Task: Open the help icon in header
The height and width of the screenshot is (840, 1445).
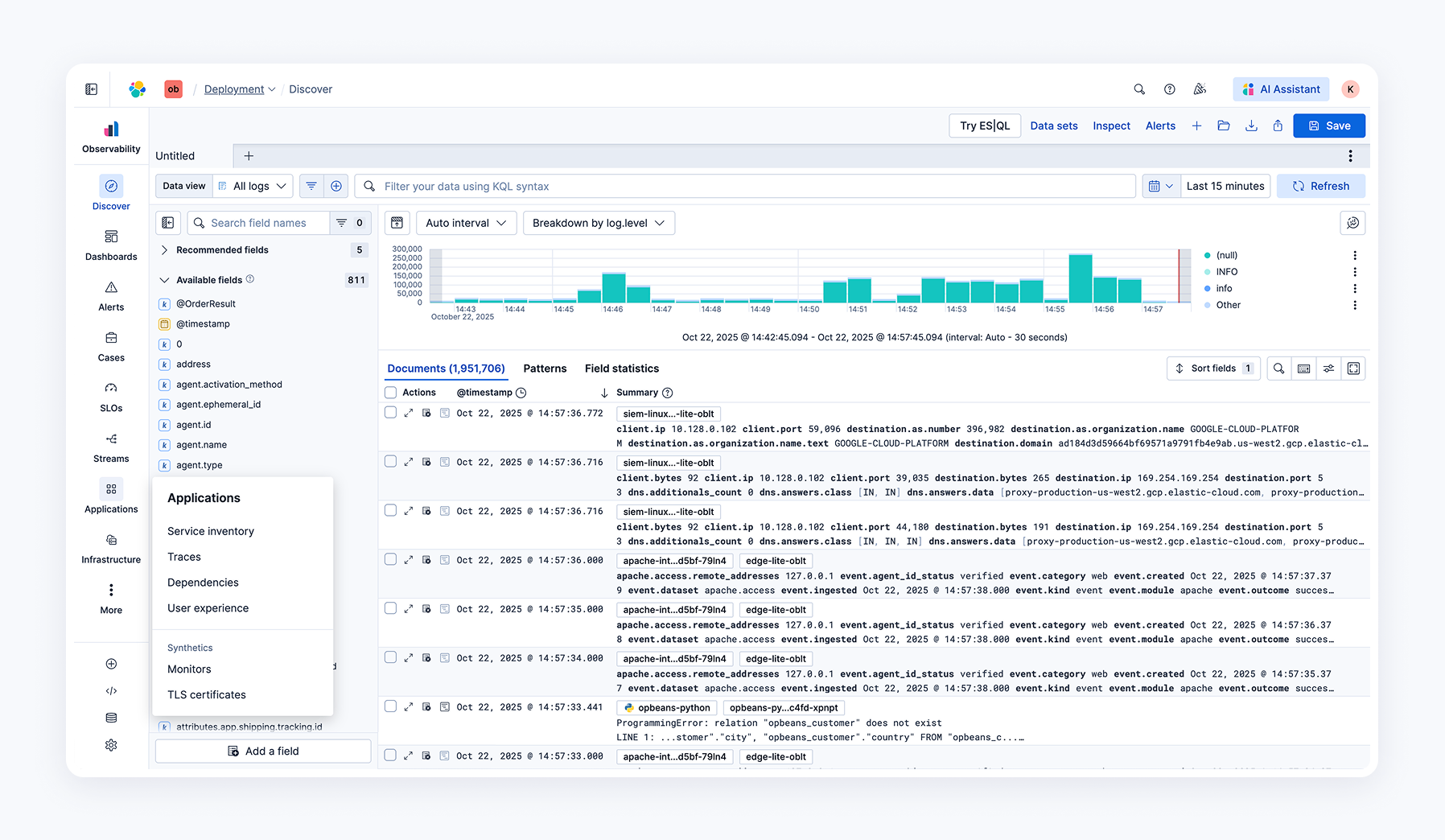Action: click(1170, 89)
